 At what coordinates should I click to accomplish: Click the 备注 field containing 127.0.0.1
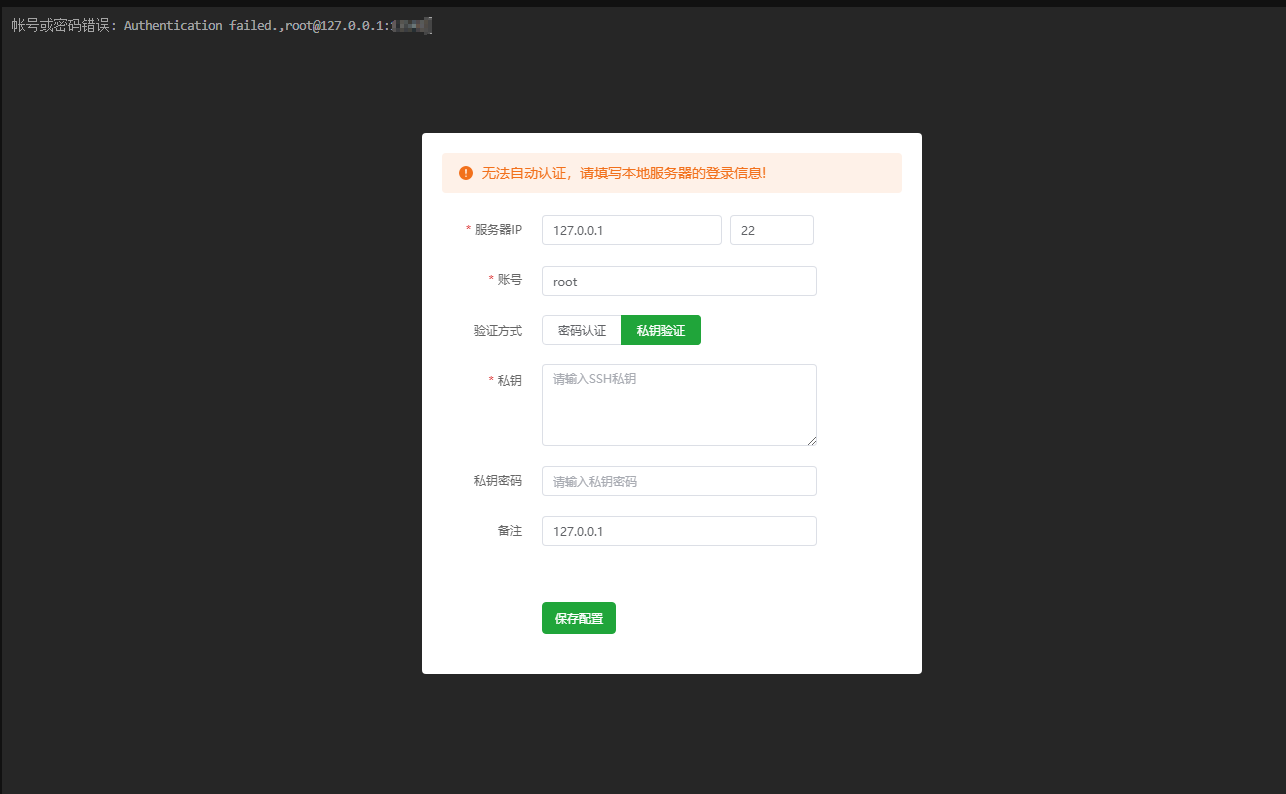(679, 531)
